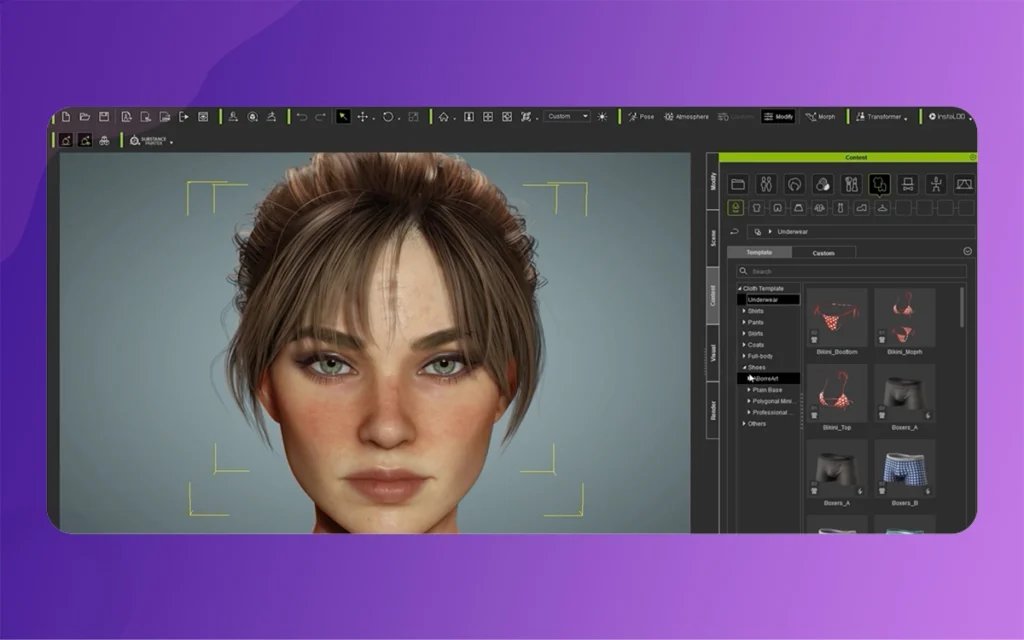The height and width of the screenshot is (640, 1024).
Task: Open the Actor category with two figures
Action: [x=767, y=184]
